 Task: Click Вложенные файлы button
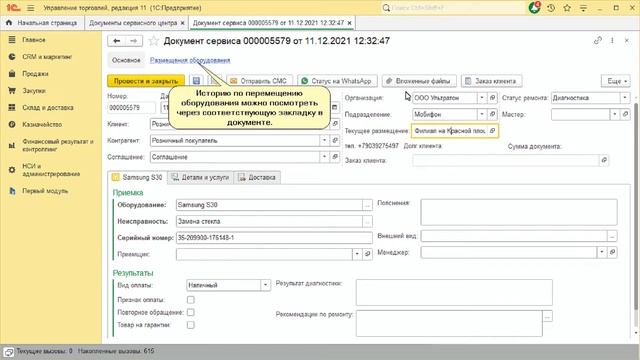pos(419,81)
